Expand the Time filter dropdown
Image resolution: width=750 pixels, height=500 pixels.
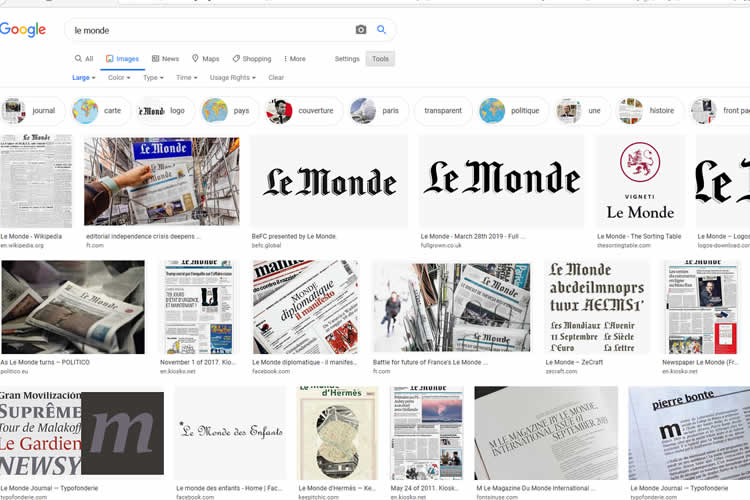pyautogui.click(x=187, y=78)
